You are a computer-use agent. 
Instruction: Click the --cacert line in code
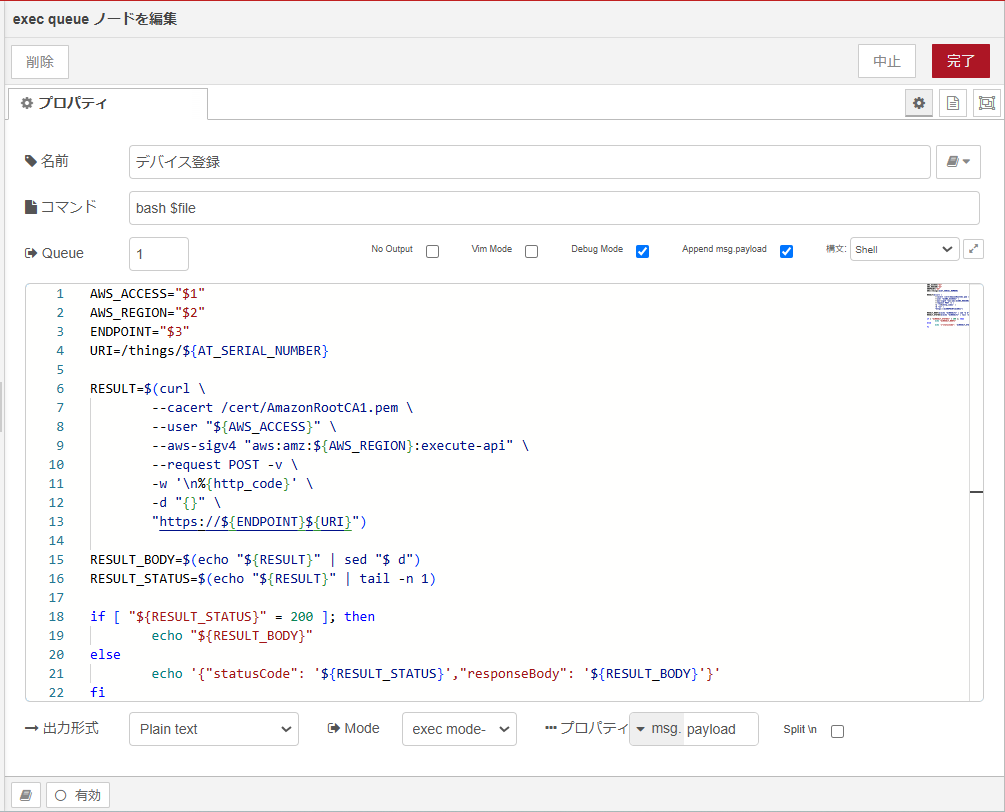tap(282, 408)
